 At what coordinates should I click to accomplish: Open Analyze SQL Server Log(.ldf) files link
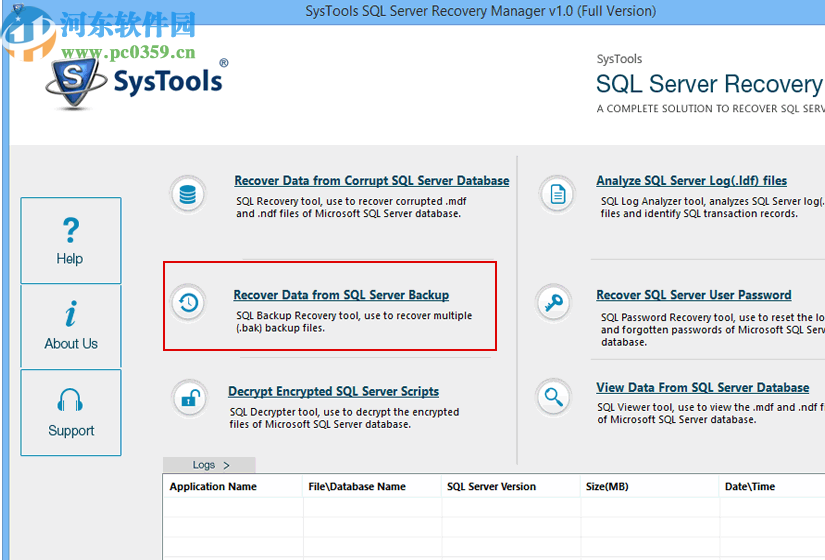tap(691, 181)
